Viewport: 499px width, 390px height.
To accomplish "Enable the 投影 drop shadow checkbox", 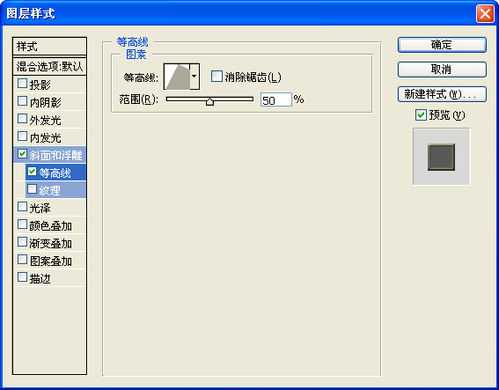I will coord(22,83).
